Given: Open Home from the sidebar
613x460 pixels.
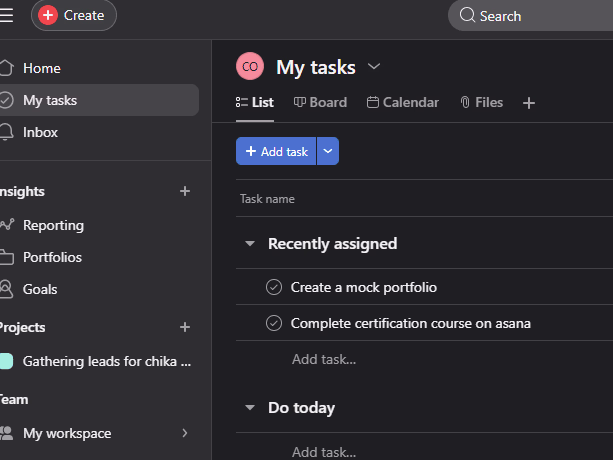Looking at the screenshot, I should (x=41, y=68).
